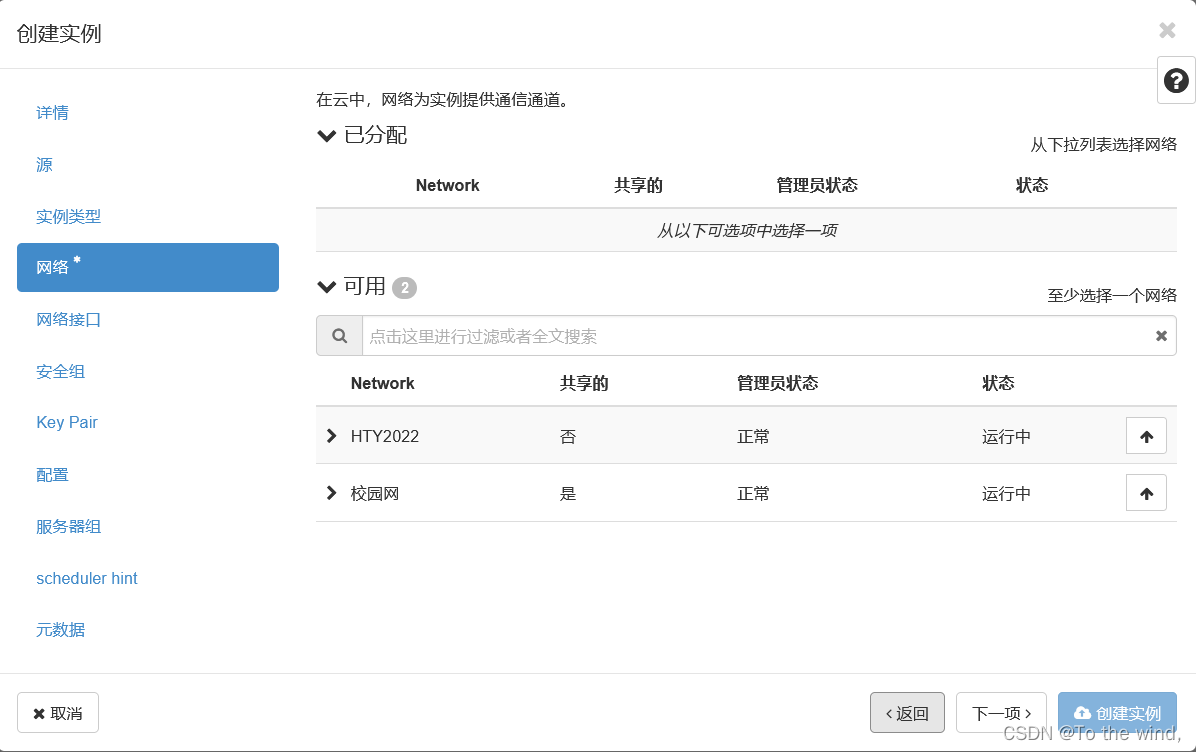Clear the filter search box with X
1196x752 pixels.
(1161, 336)
